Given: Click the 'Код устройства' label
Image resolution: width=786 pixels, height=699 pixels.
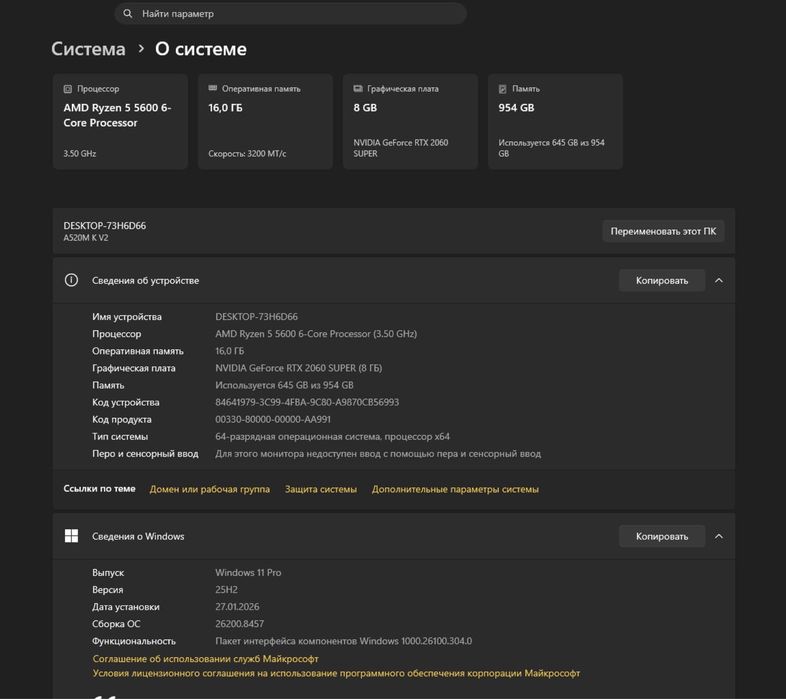Looking at the screenshot, I should [x=125, y=402].
